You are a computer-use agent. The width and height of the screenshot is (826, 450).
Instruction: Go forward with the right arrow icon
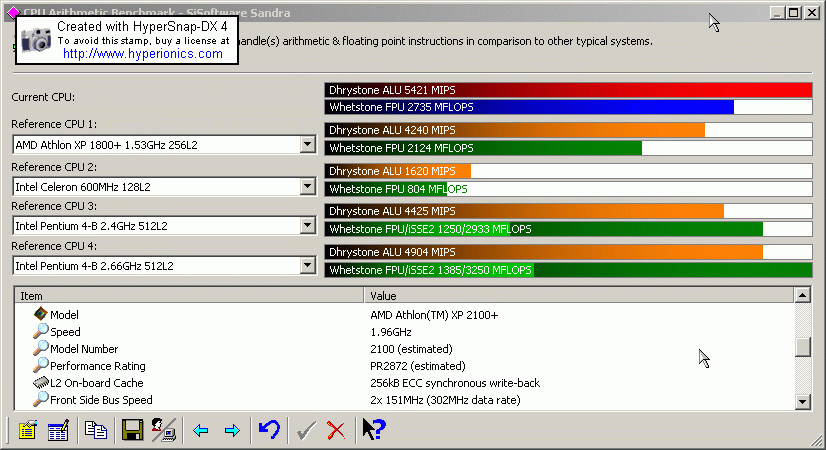(232, 431)
